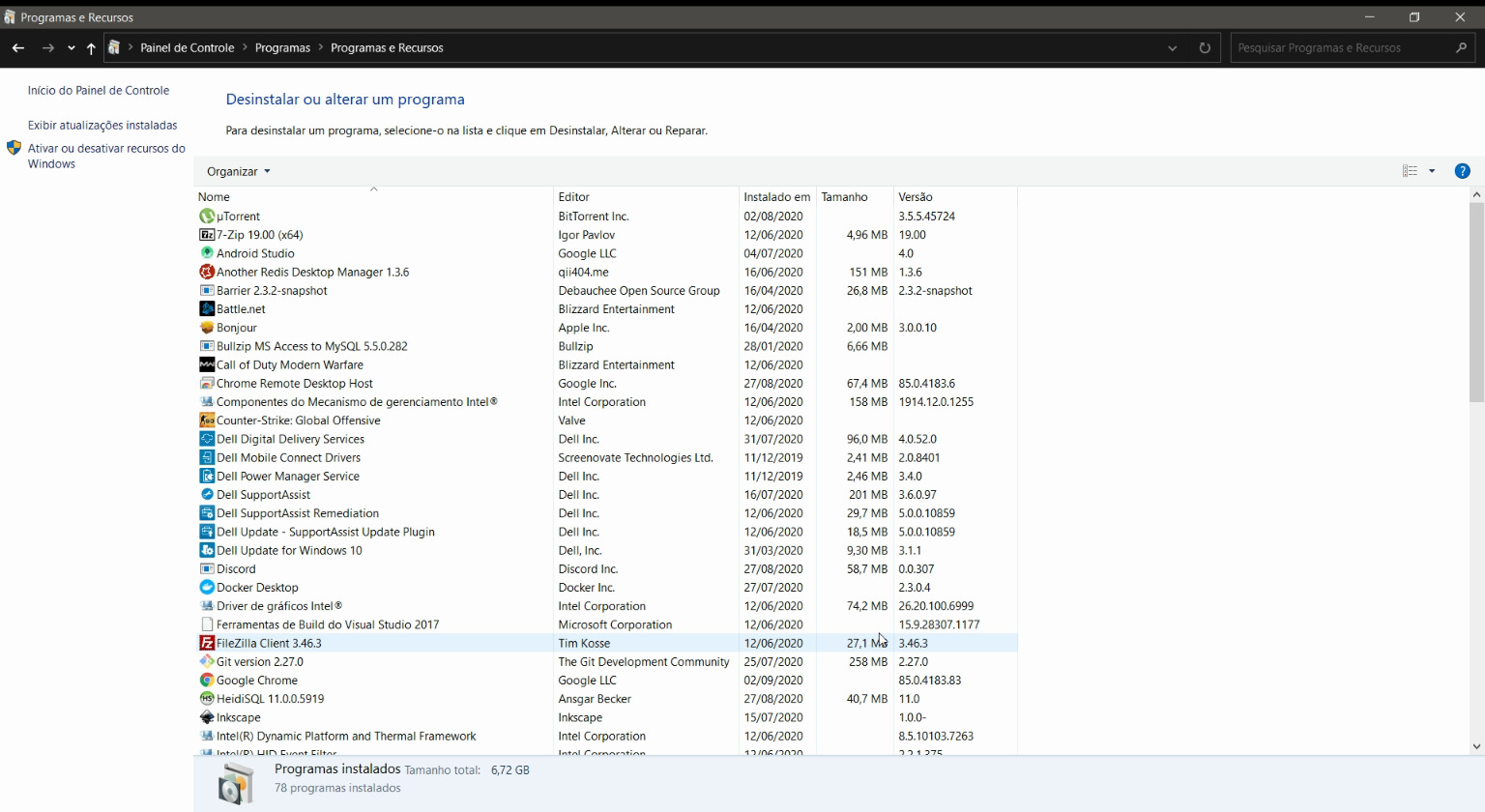Screen dimensions: 1485x812
Task: Select Driver de gráficos Intel row
Action: (606, 606)
